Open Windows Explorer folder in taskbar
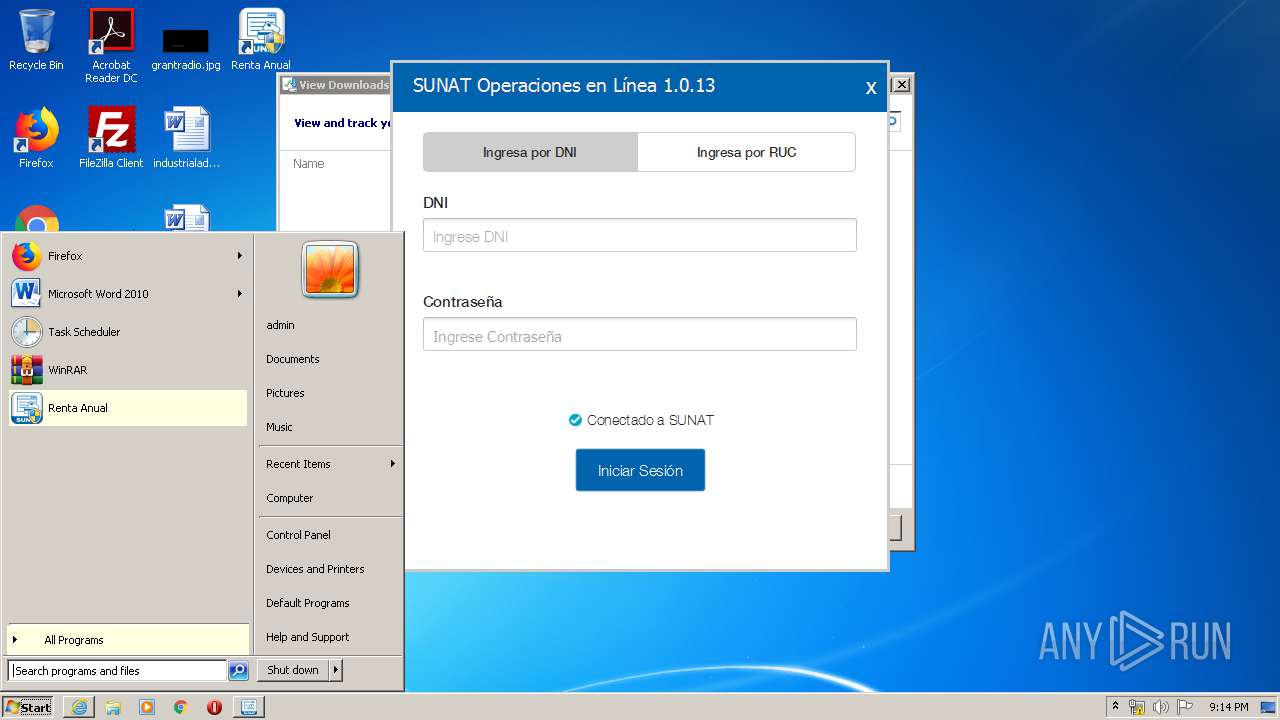This screenshot has height=720, width=1280. [x=113, y=707]
